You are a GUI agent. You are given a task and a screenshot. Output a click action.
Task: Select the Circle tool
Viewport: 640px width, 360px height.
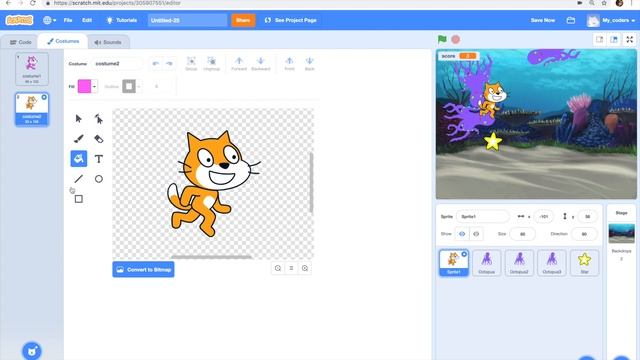coord(98,179)
